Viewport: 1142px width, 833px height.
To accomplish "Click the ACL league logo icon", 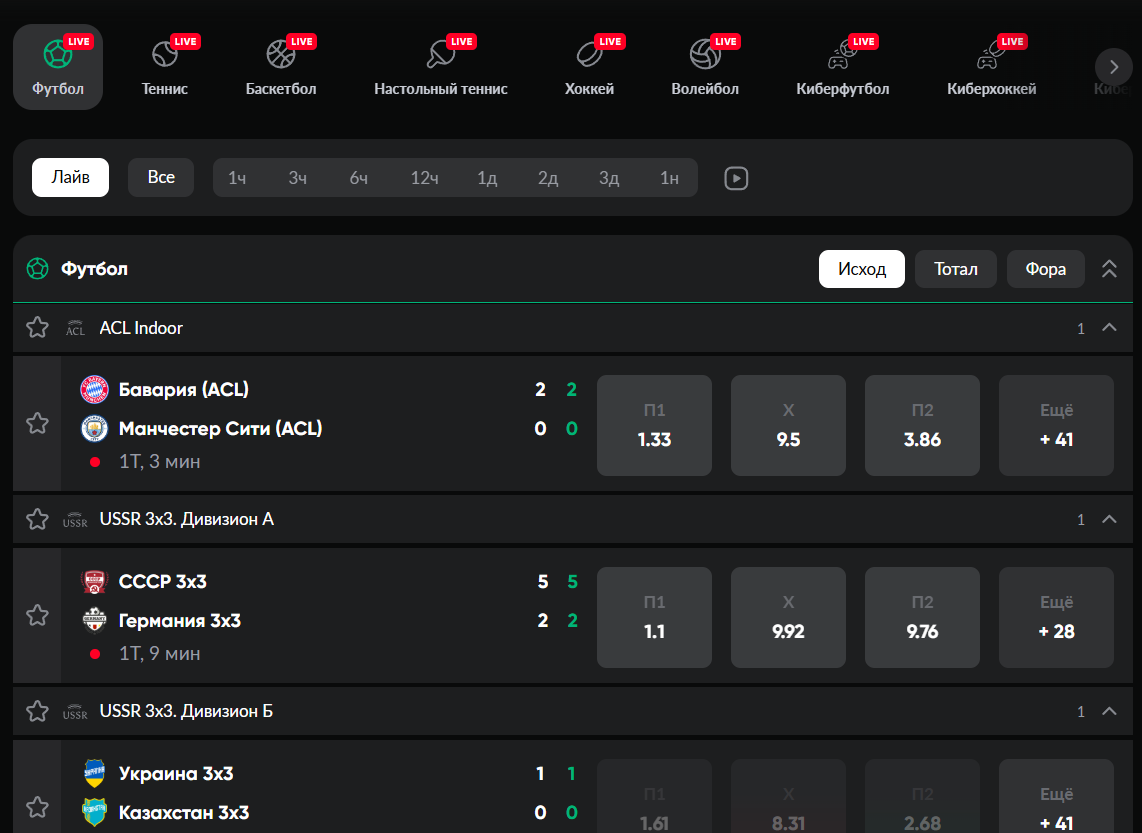I will click(75, 328).
